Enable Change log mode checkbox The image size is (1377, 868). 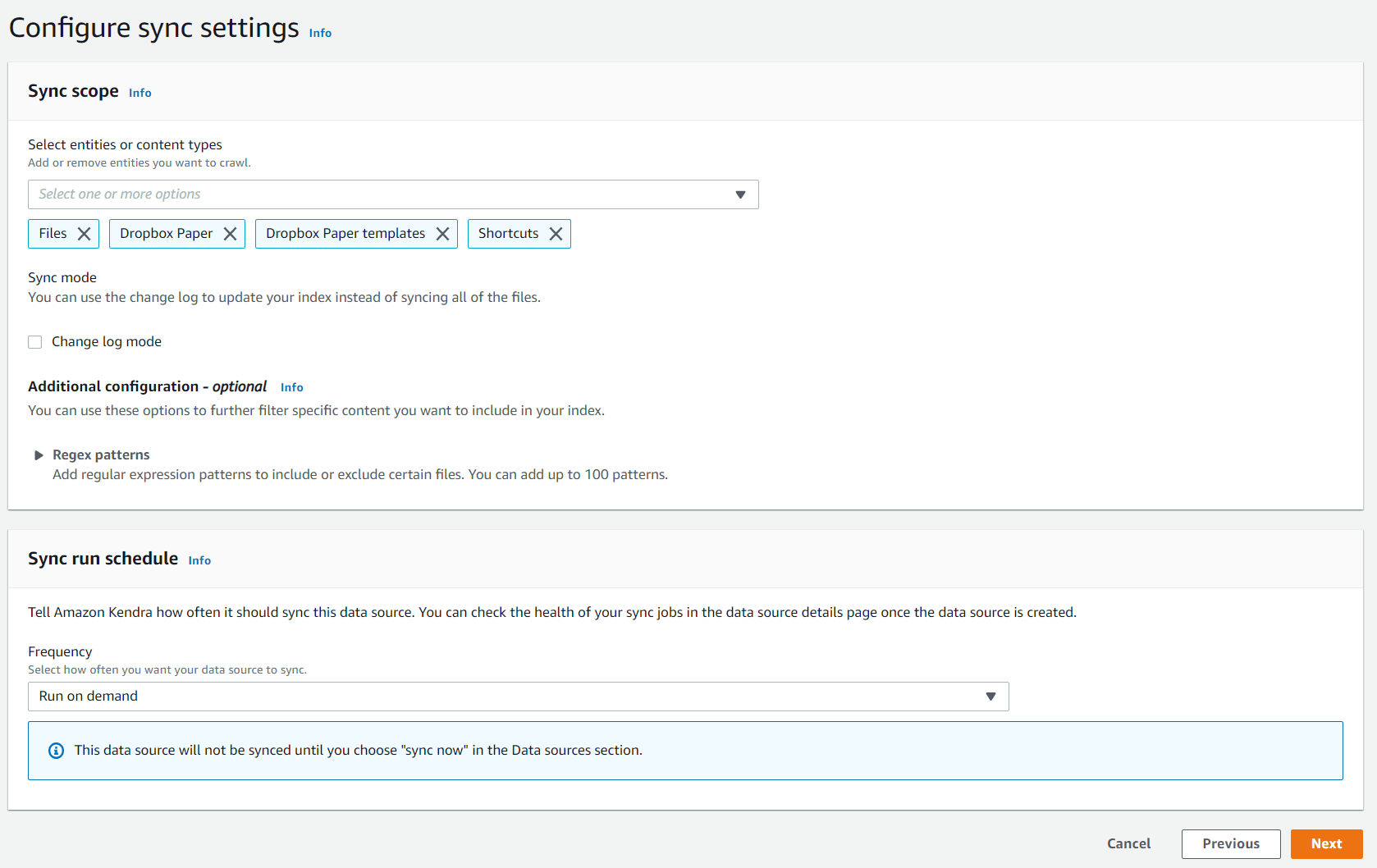point(35,342)
